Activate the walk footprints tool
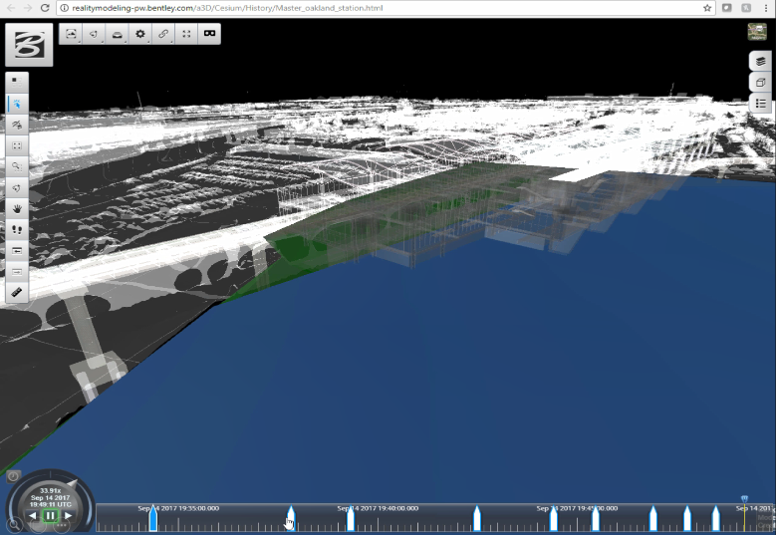Screen dimensions: 776x535 pyautogui.click(x=17, y=229)
